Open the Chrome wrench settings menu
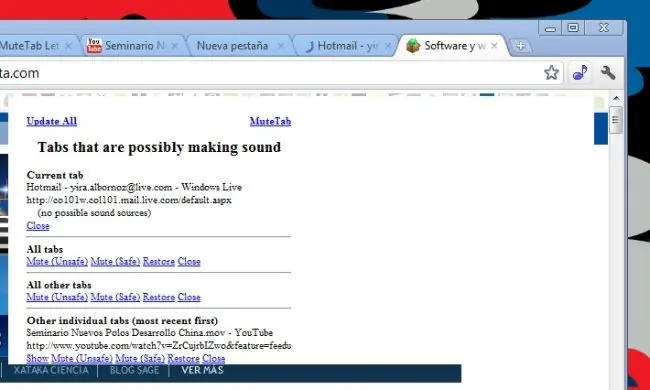The image size is (650, 390). (x=608, y=73)
